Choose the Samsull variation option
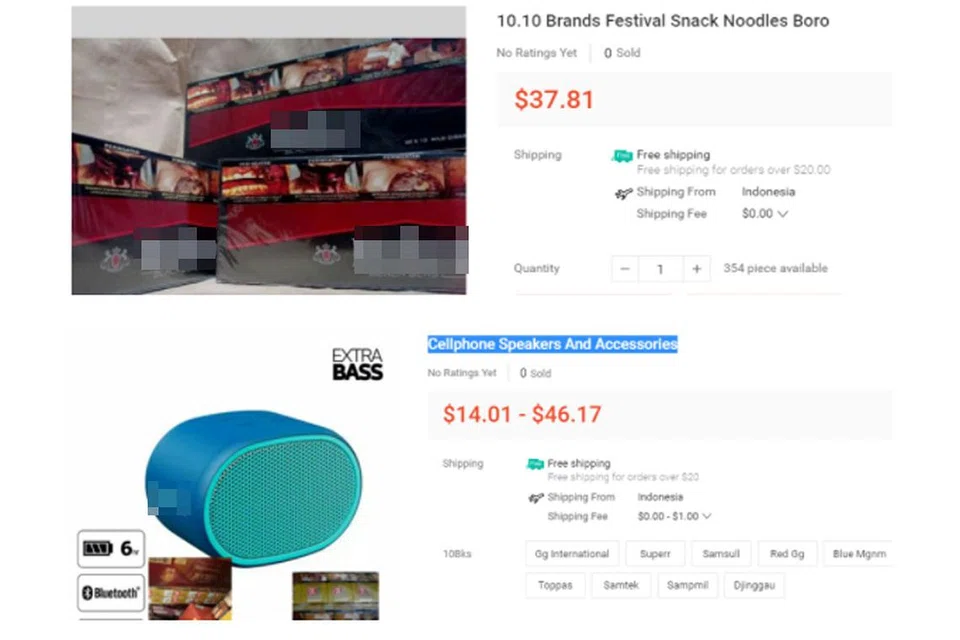The height and width of the screenshot is (640, 960). [x=721, y=553]
